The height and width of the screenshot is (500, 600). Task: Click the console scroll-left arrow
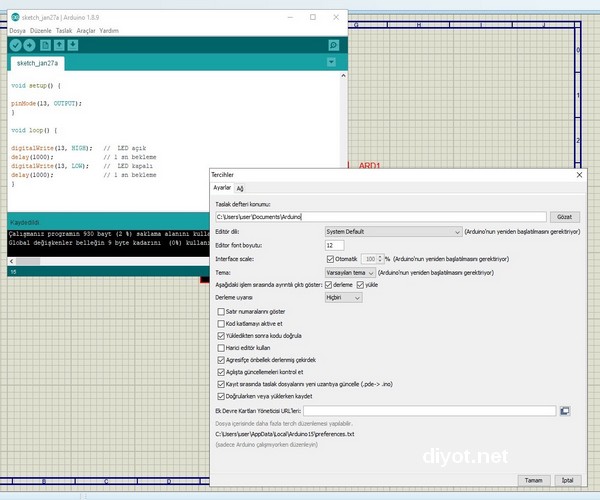pyautogui.click(x=11, y=261)
